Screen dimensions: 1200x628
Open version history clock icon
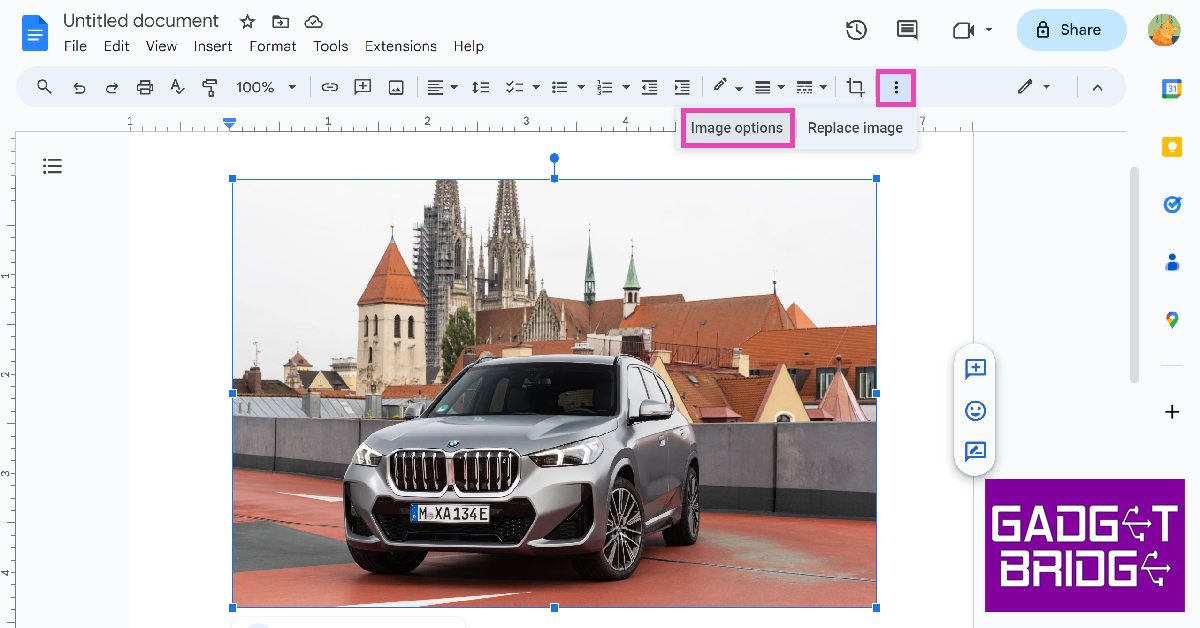tap(856, 30)
